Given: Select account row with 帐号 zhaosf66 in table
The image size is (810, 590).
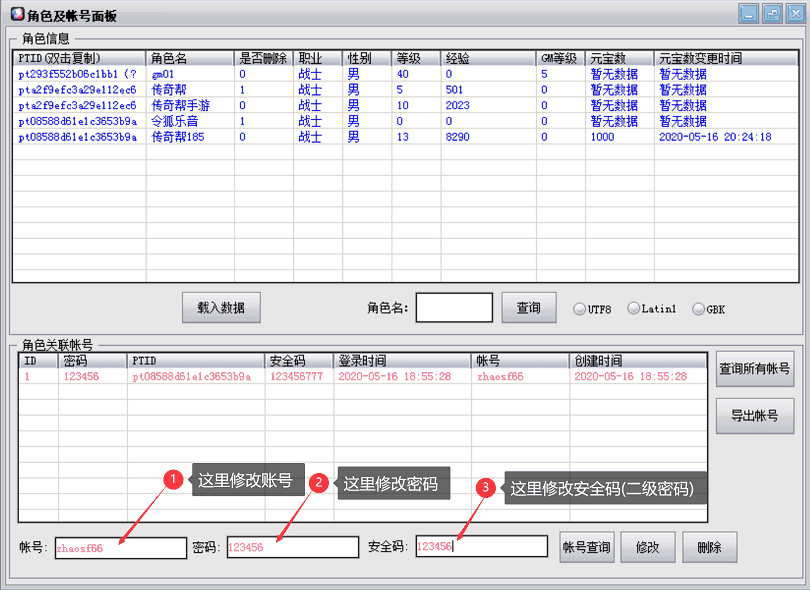Looking at the screenshot, I should [363, 376].
